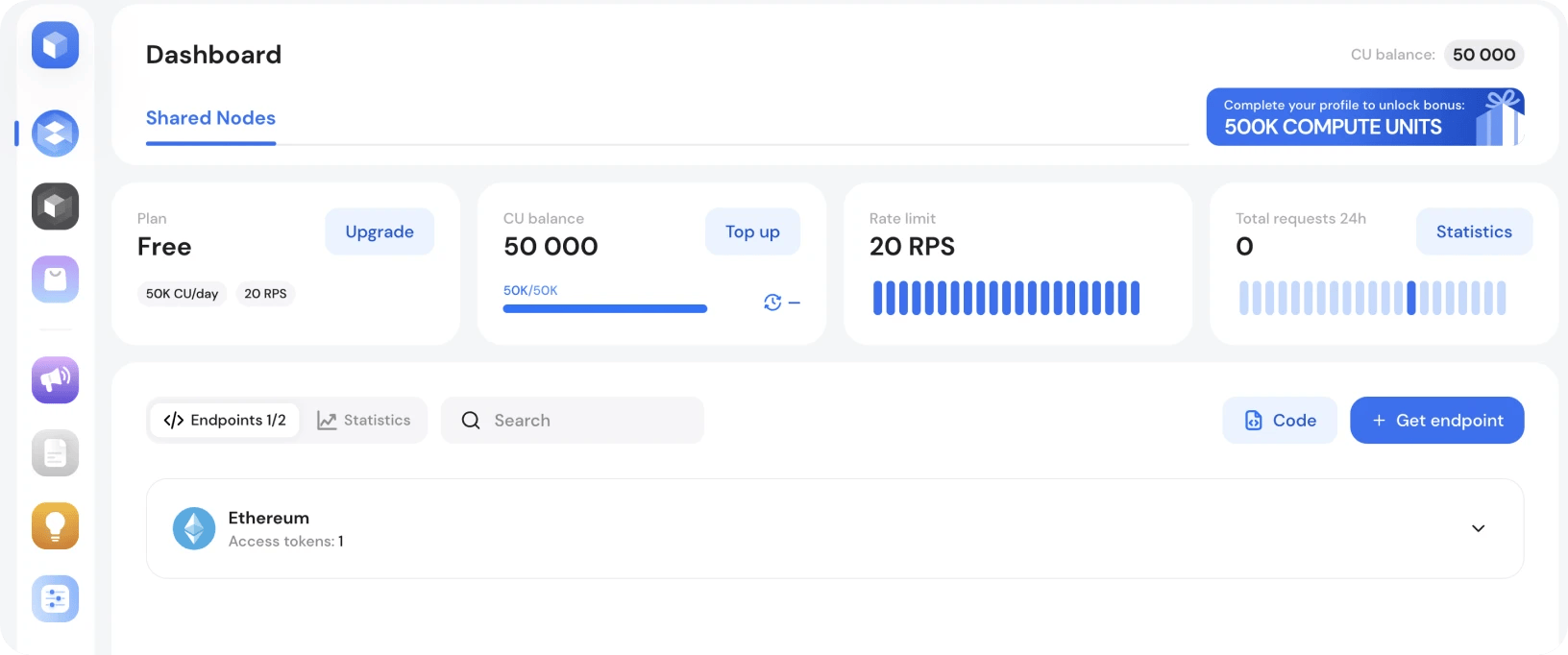
Task: Open the gray document sidebar icon
Action: coord(55,452)
